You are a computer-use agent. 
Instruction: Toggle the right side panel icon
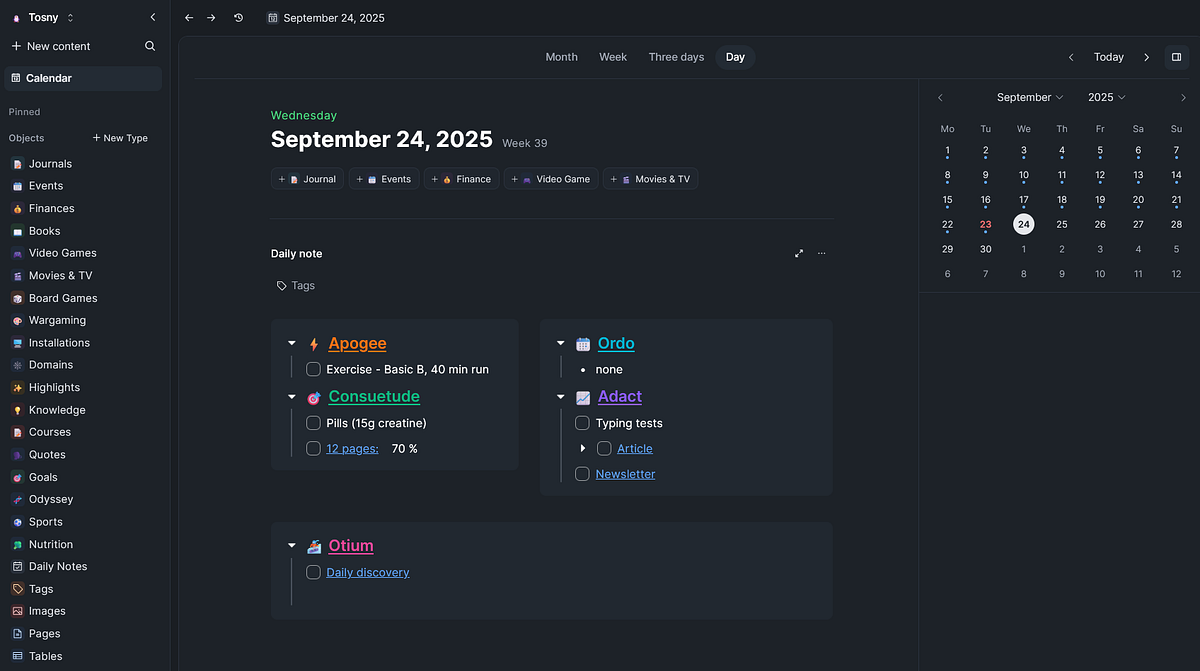(x=1176, y=57)
